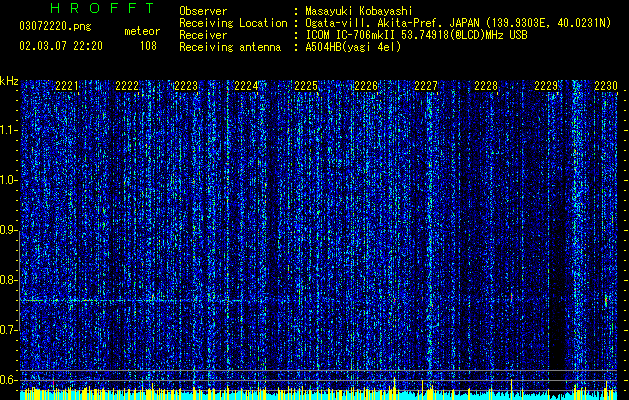The image size is (629, 400).
Task: Click the 2227 time marker
Action: pos(426,86)
